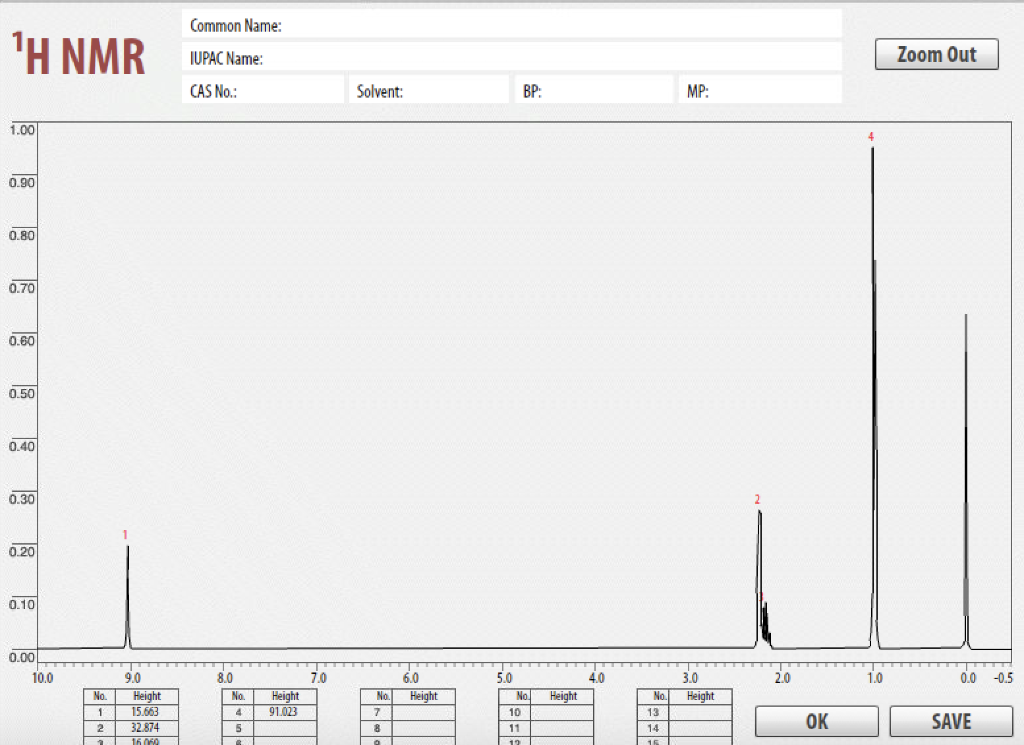Confirm with the OK button

click(x=816, y=721)
